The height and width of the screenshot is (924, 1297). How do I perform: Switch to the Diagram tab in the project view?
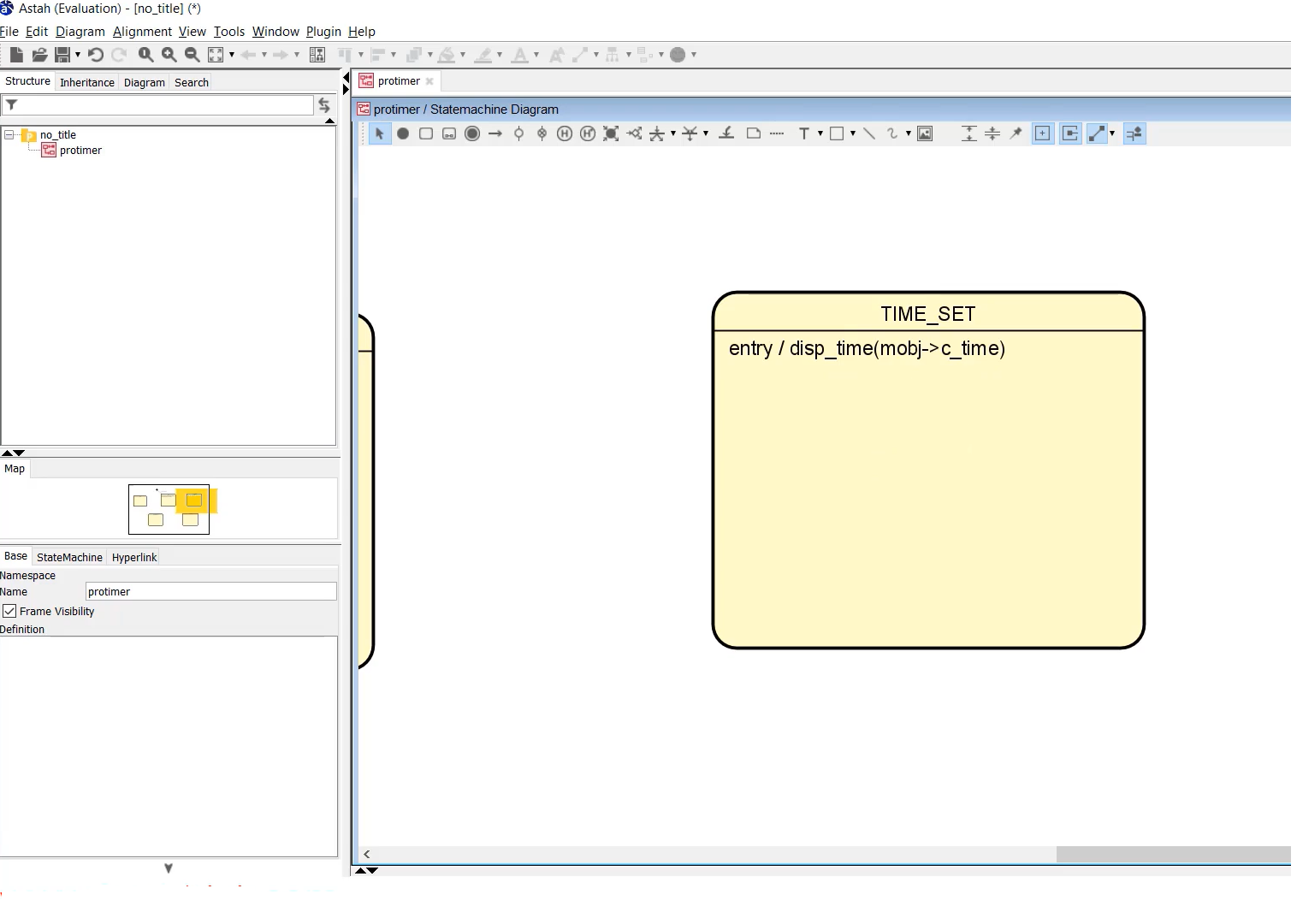[145, 82]
